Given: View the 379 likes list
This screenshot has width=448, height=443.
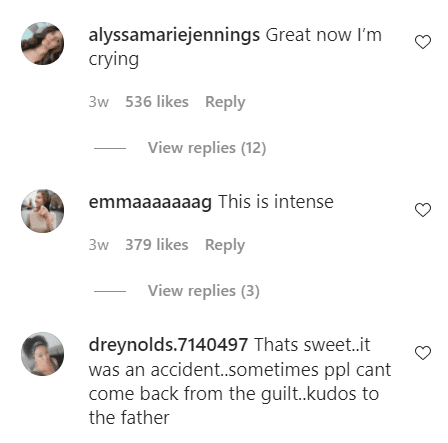Looking at the screenshot, I should coord(157,245).
